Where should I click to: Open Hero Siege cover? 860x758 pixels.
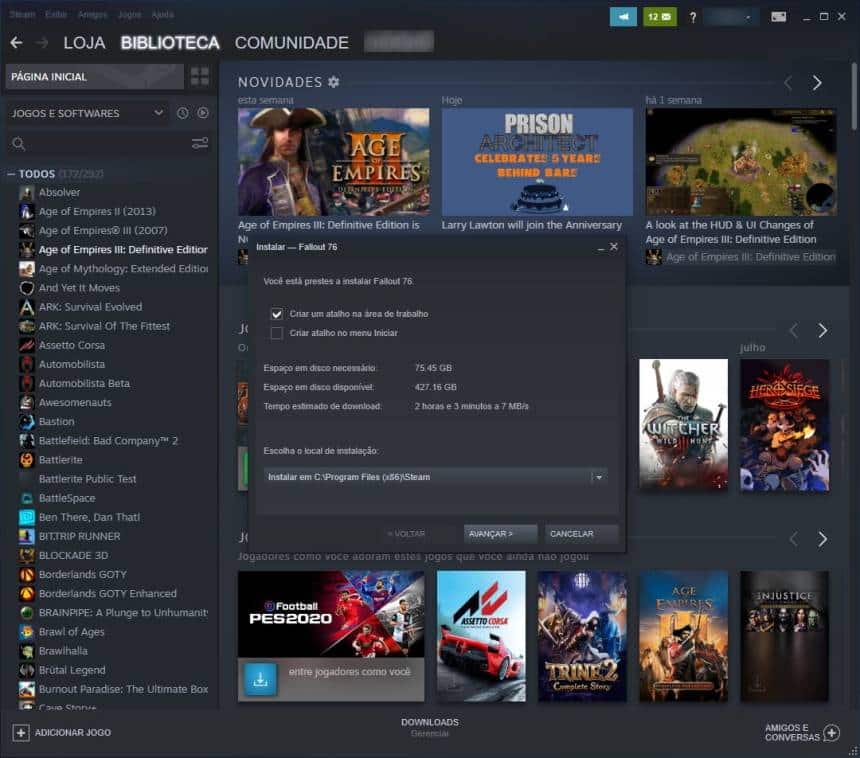coord(784,425)
